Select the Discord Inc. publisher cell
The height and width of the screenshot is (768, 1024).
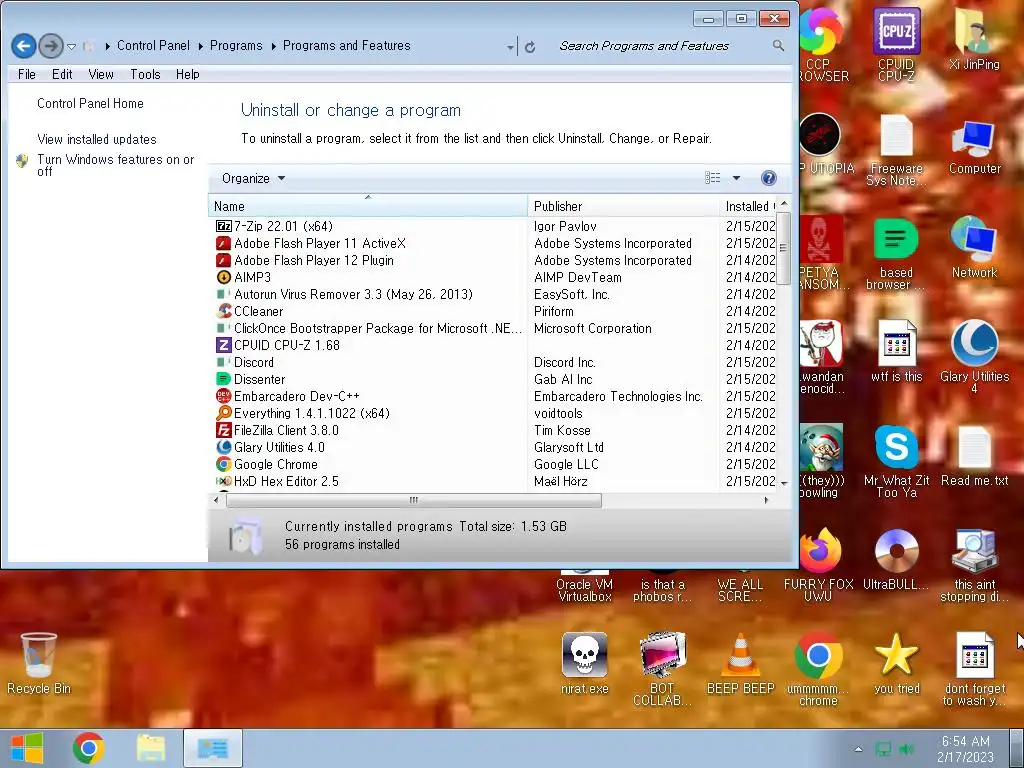tap(564, 362)
